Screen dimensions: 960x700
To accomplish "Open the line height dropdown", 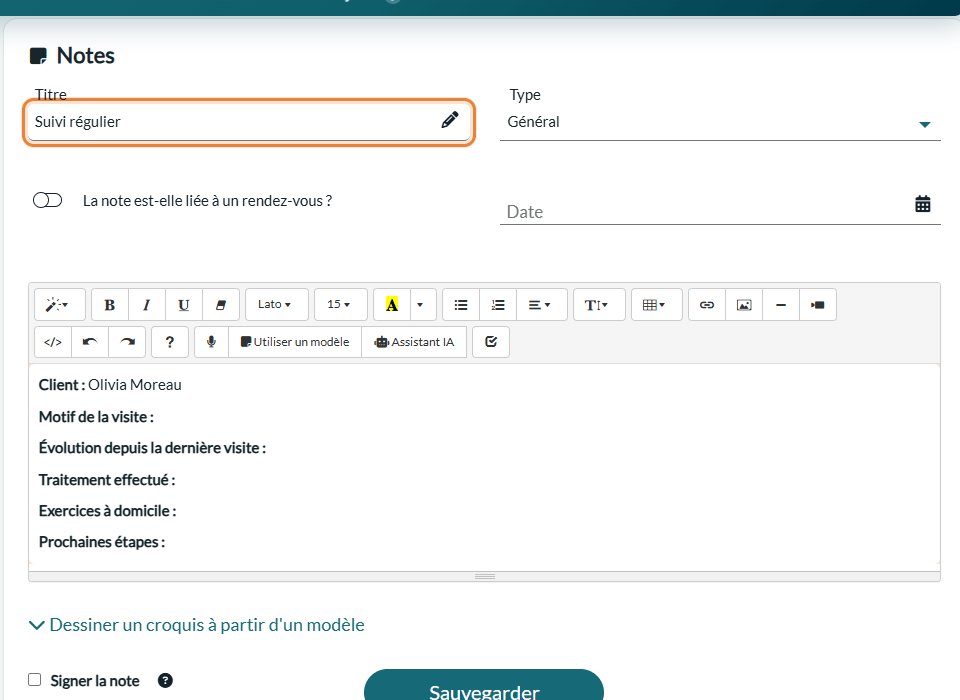I will click(599, 305).
